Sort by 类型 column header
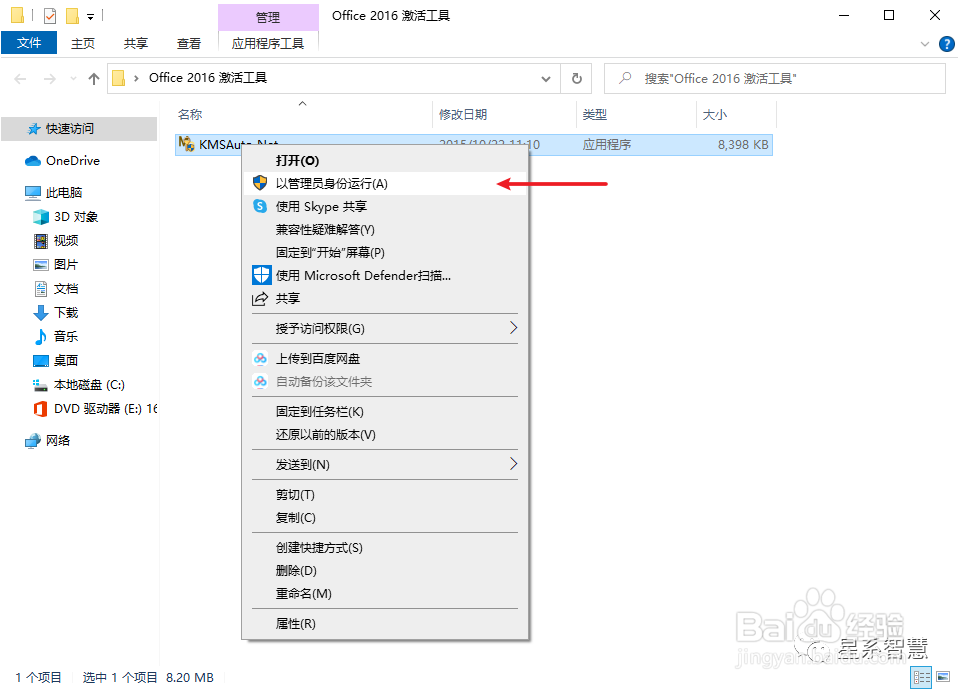Viewport: 959px width, 690px height. 637,114
